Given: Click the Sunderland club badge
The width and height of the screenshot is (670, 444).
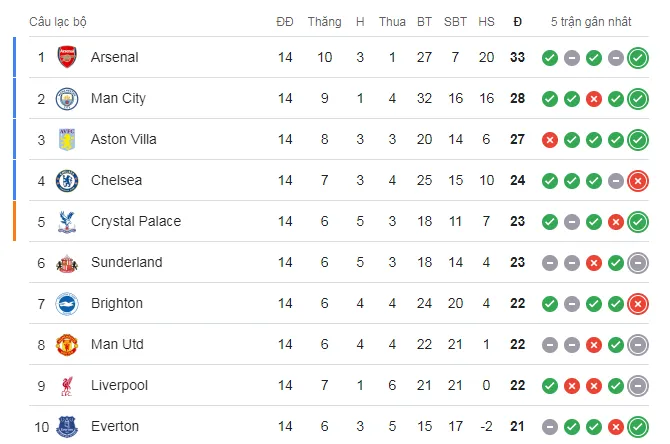Looking at the screenshot, I should click(68, 262).
